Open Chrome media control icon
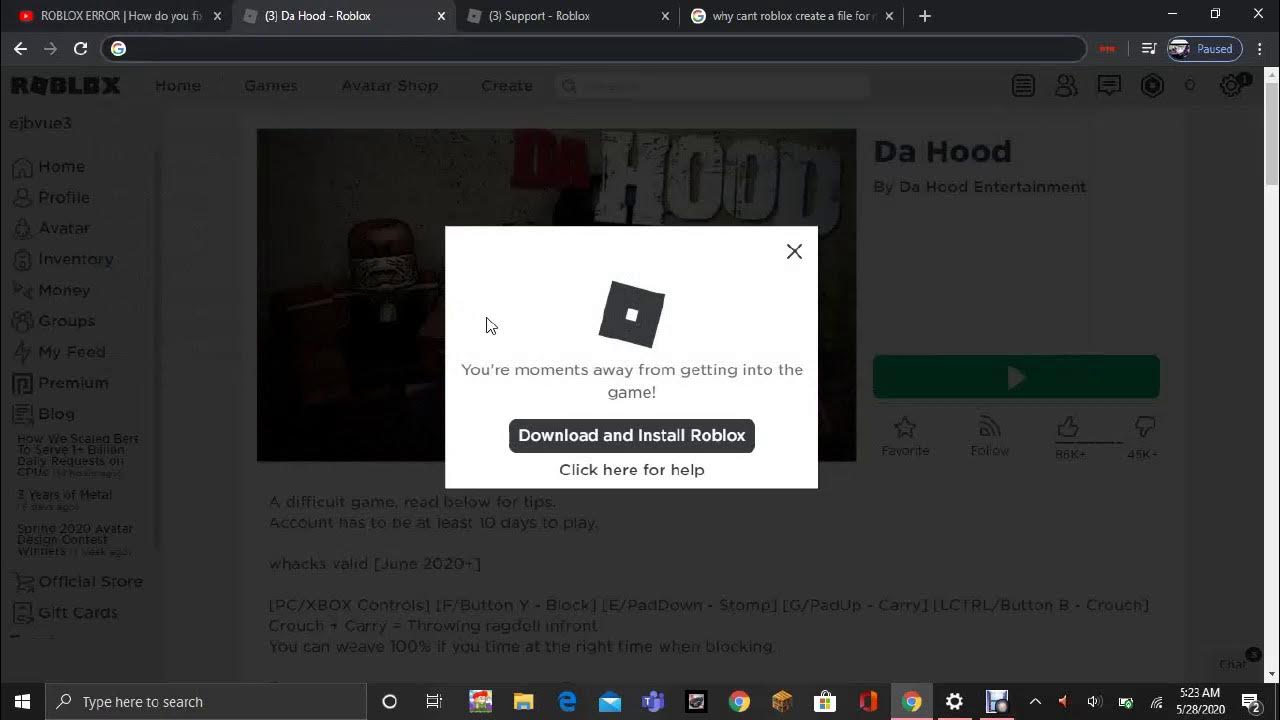 (x=1149, y=48)
